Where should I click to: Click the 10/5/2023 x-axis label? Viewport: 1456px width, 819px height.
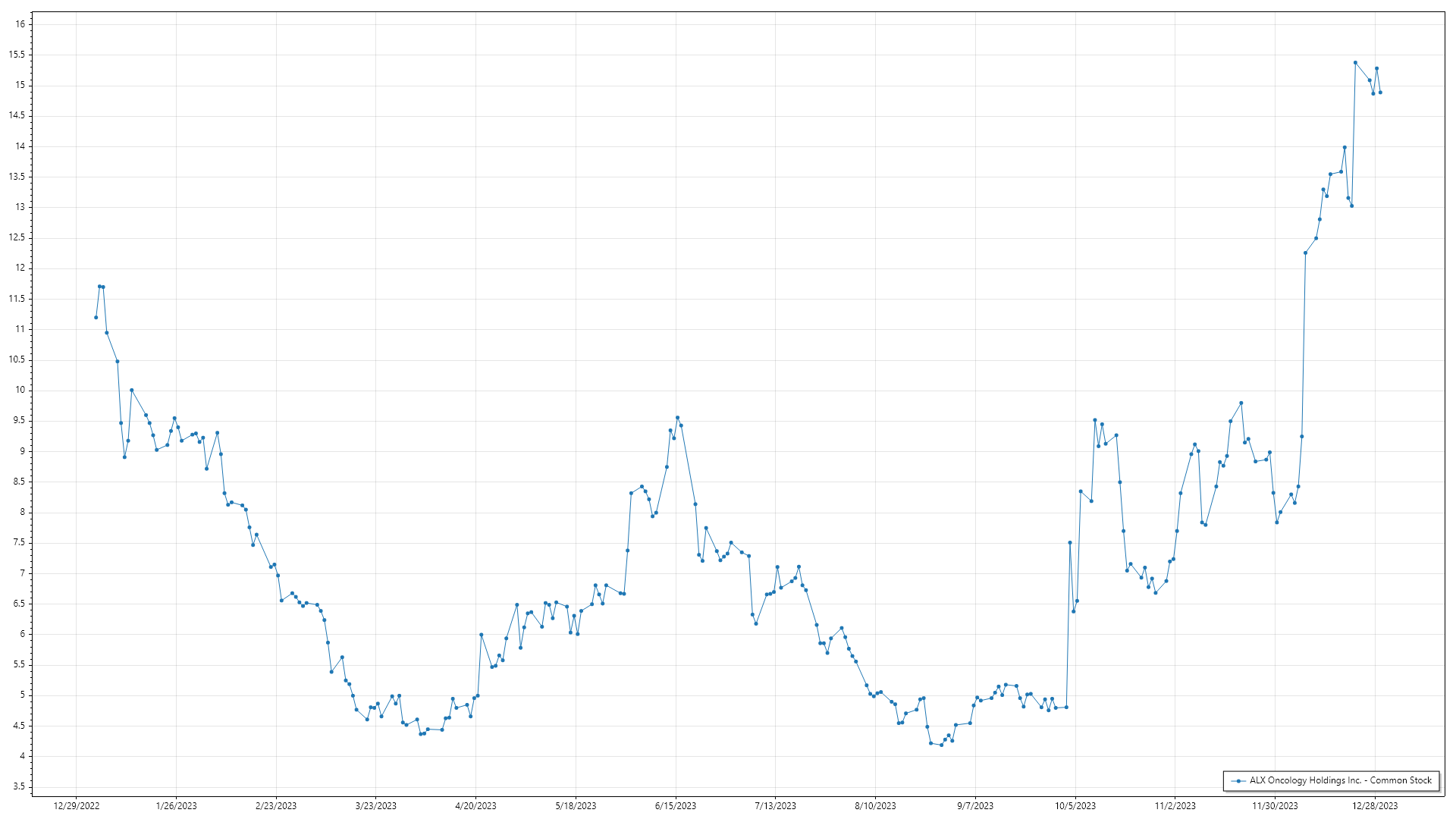coord(1075,806)
